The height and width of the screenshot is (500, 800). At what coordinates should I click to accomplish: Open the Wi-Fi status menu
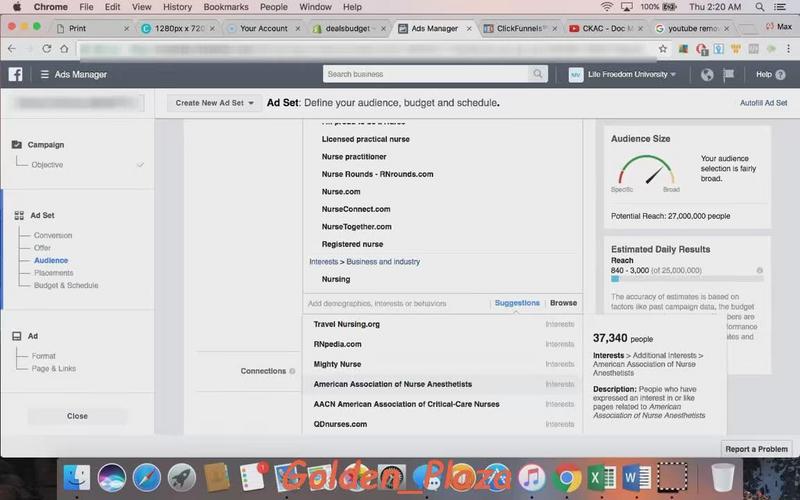[607, 7]
